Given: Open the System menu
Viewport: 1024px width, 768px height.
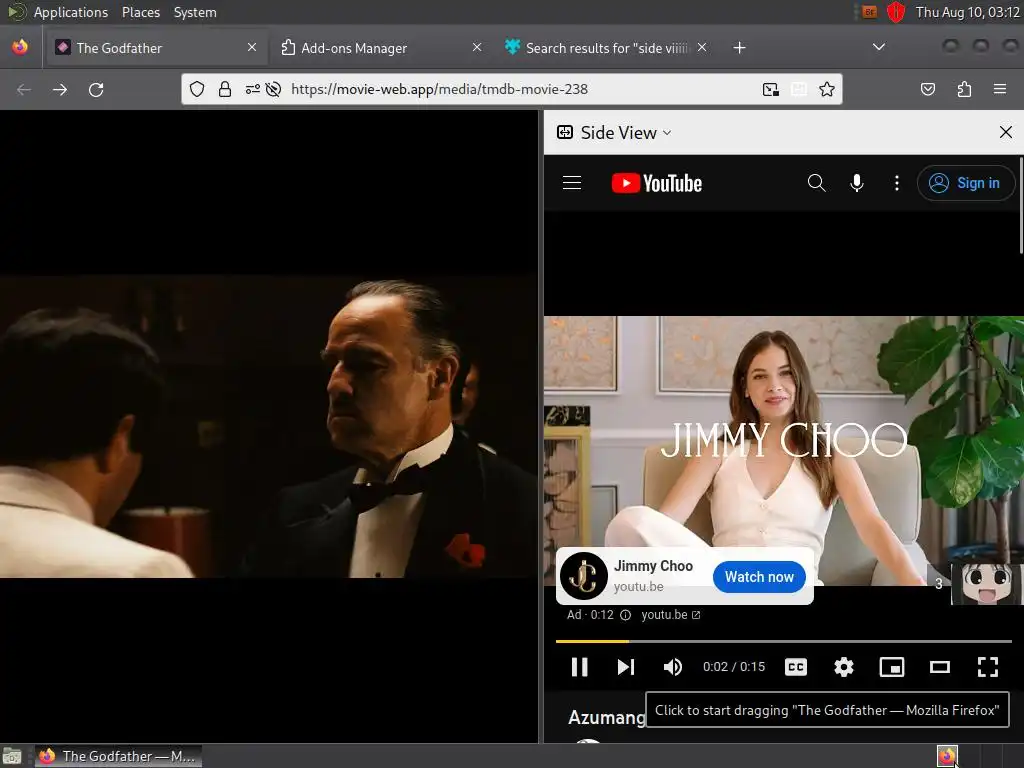Looking at the screenshot, I should pos(195,12).
